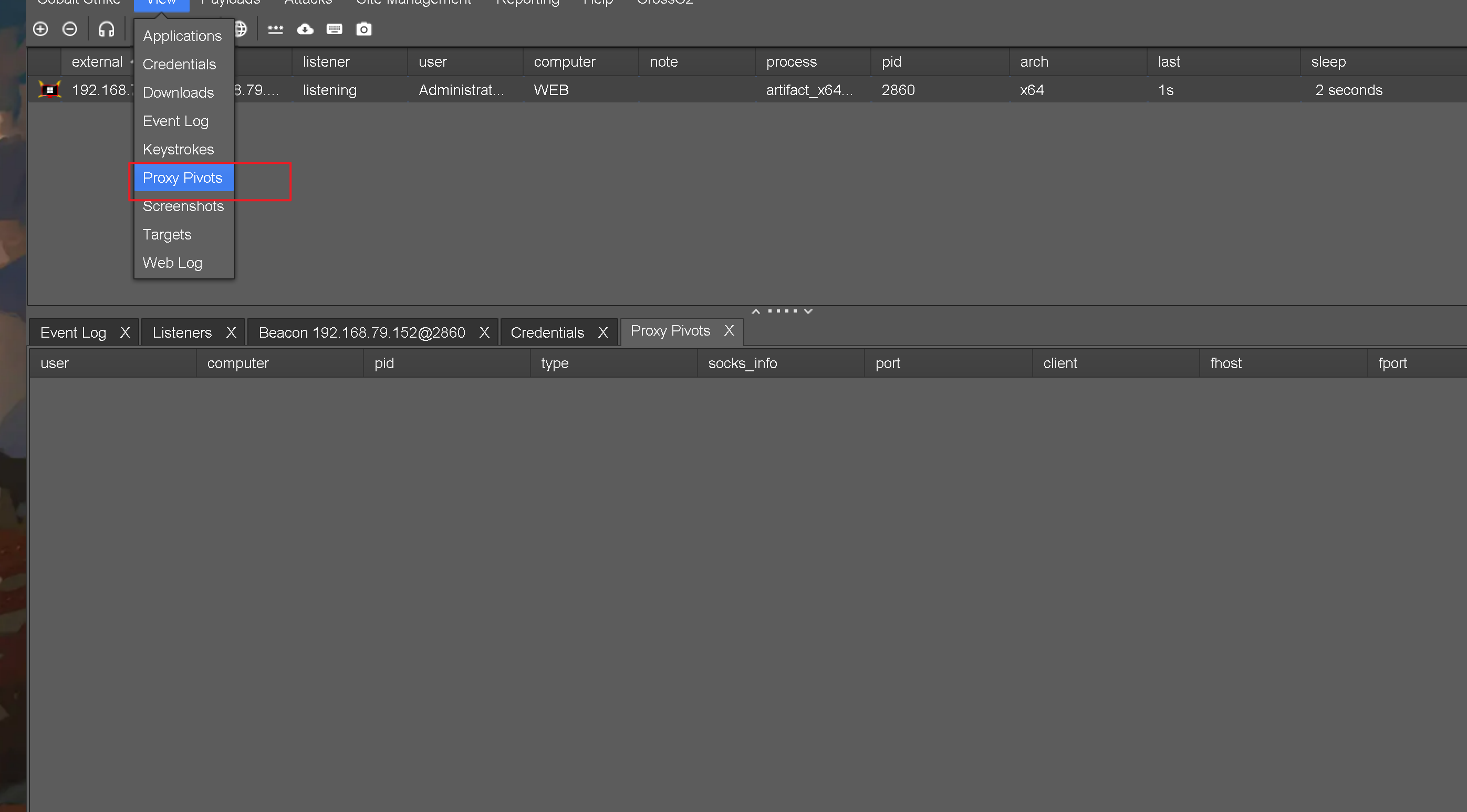
Task: Click the camera screenshots toolbar icon
Action: click(364, 29)
